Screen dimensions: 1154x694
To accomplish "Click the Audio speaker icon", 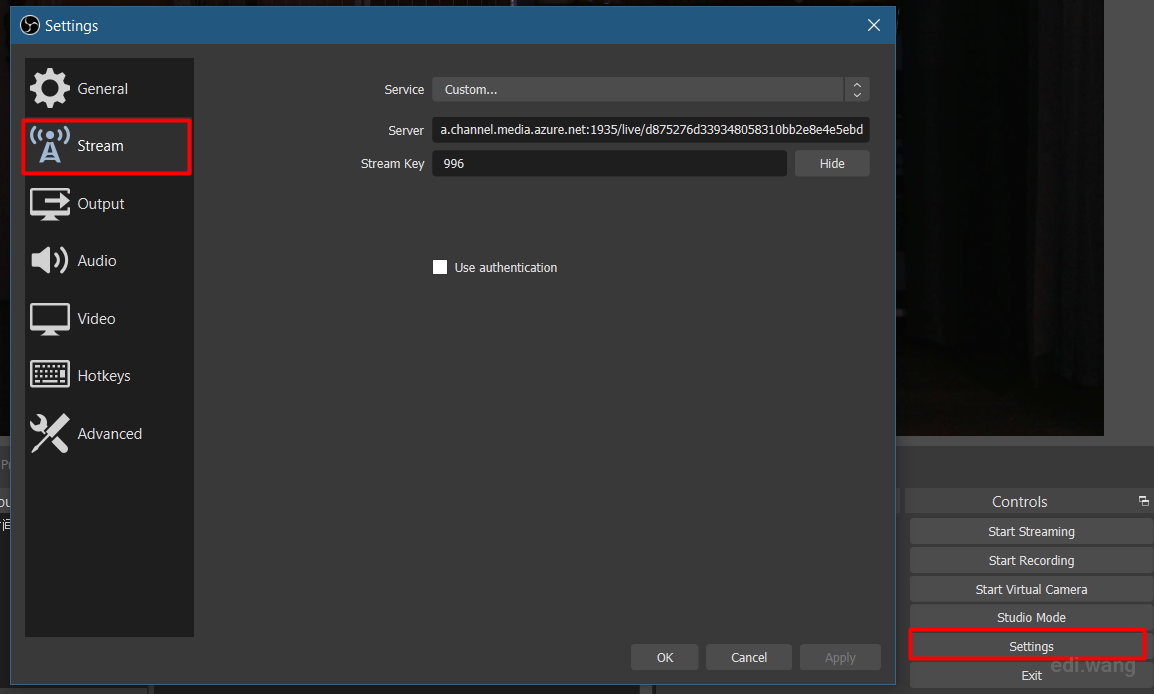I will point(49,261).
